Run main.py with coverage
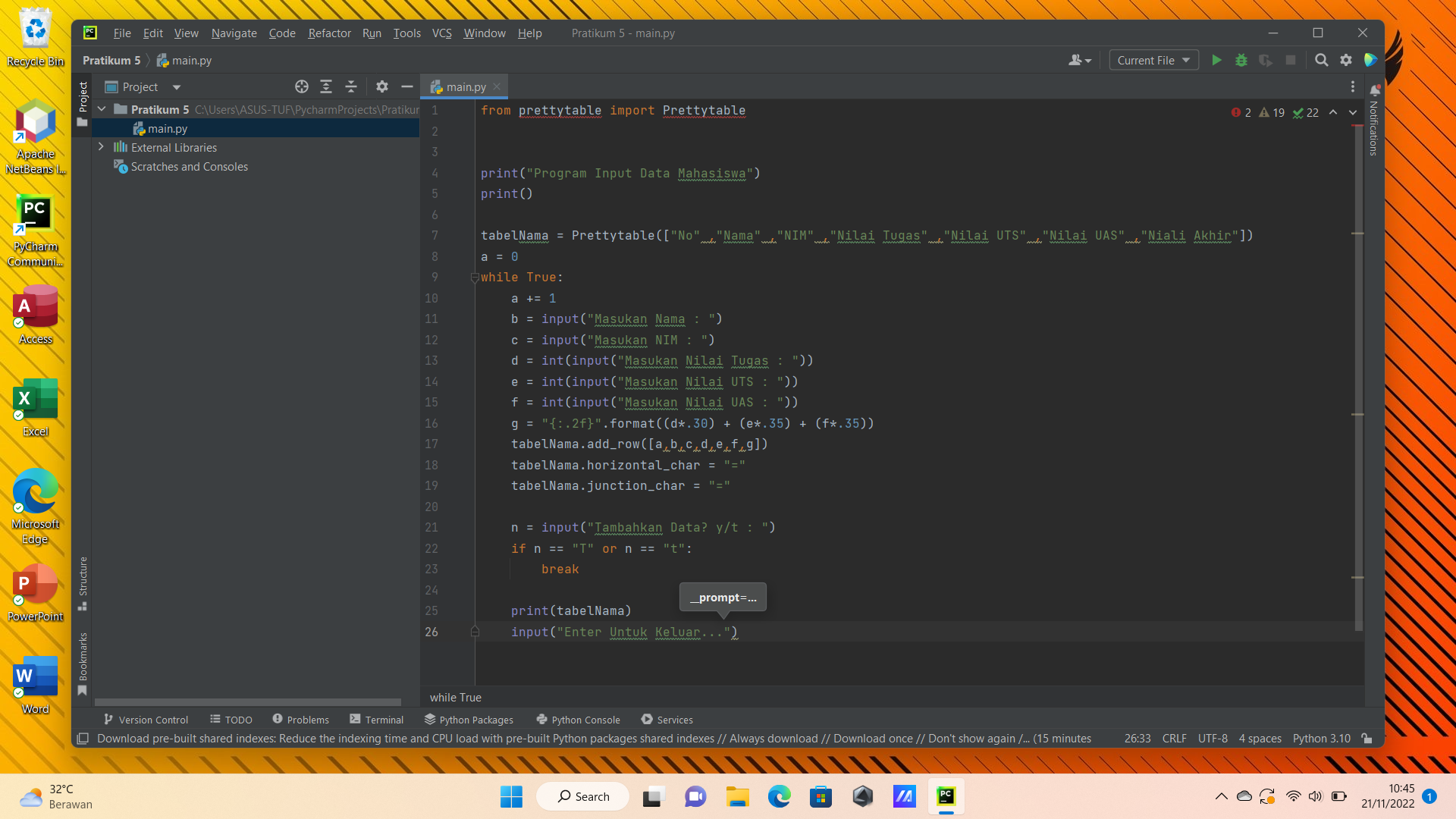Viewport: 1456px width, 819px height. point(1266,60)
